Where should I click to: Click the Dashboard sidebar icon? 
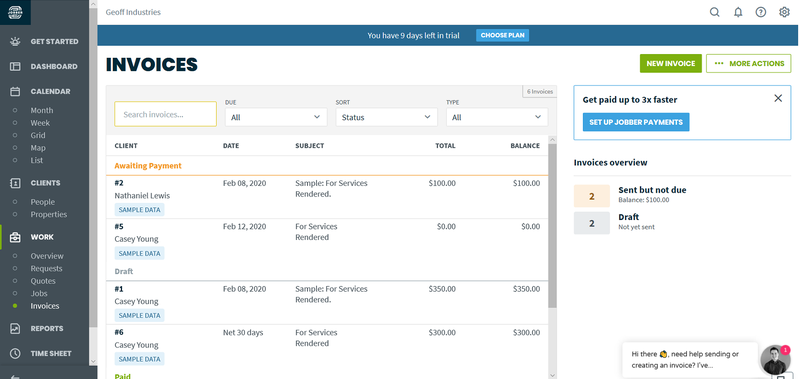click(15, 66)
